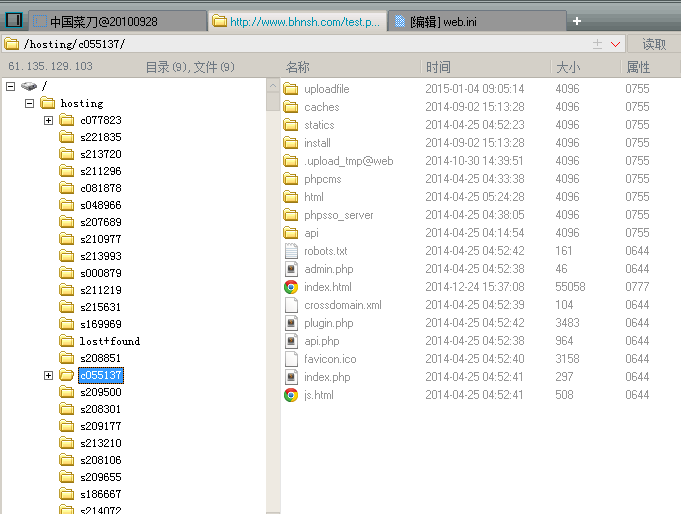
Task: Click the robots.txt file icon
Action: click(291, 251)
